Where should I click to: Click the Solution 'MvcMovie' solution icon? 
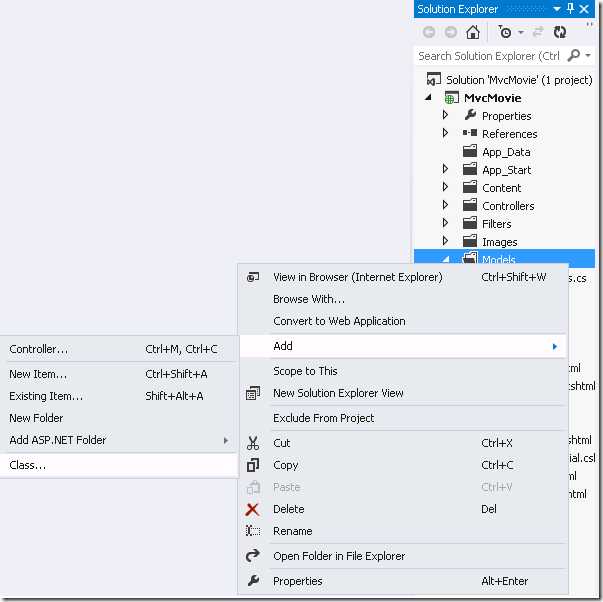(x=433, y=79)
